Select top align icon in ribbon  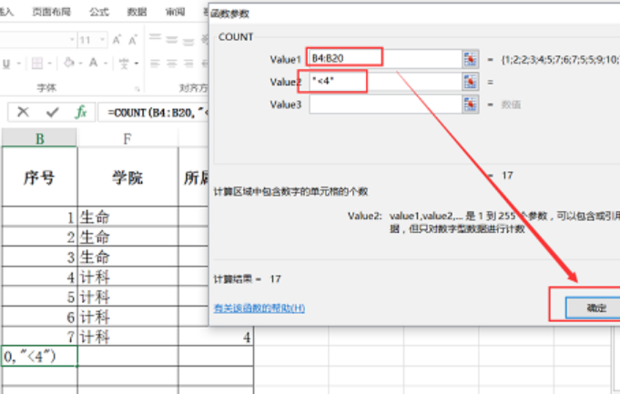155,39
